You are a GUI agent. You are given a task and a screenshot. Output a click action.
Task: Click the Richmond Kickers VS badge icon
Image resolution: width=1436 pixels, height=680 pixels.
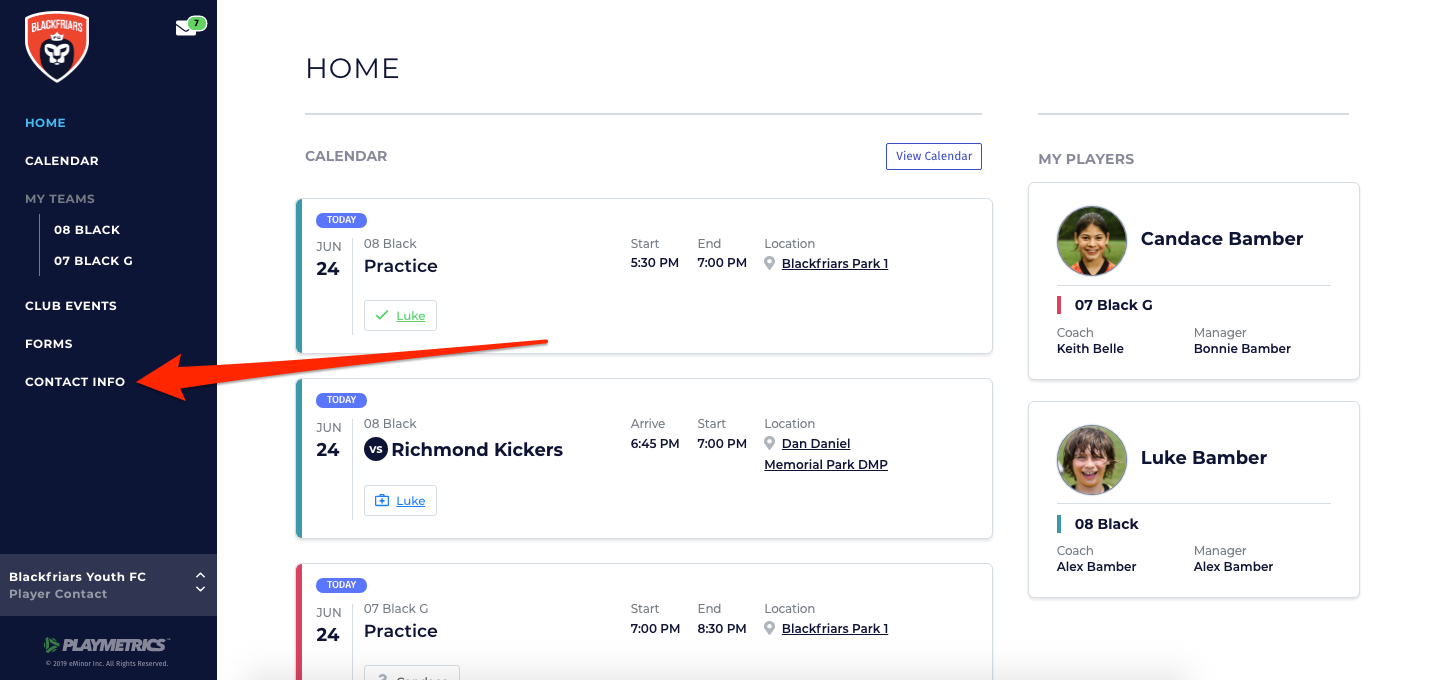pos(375,450)
